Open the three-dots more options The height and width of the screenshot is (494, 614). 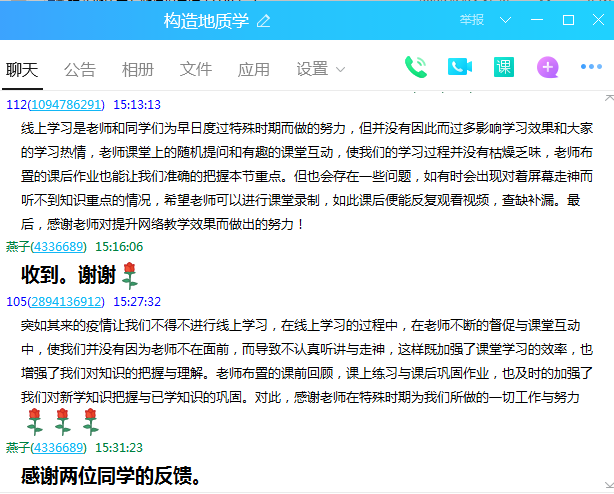point(591,67)
